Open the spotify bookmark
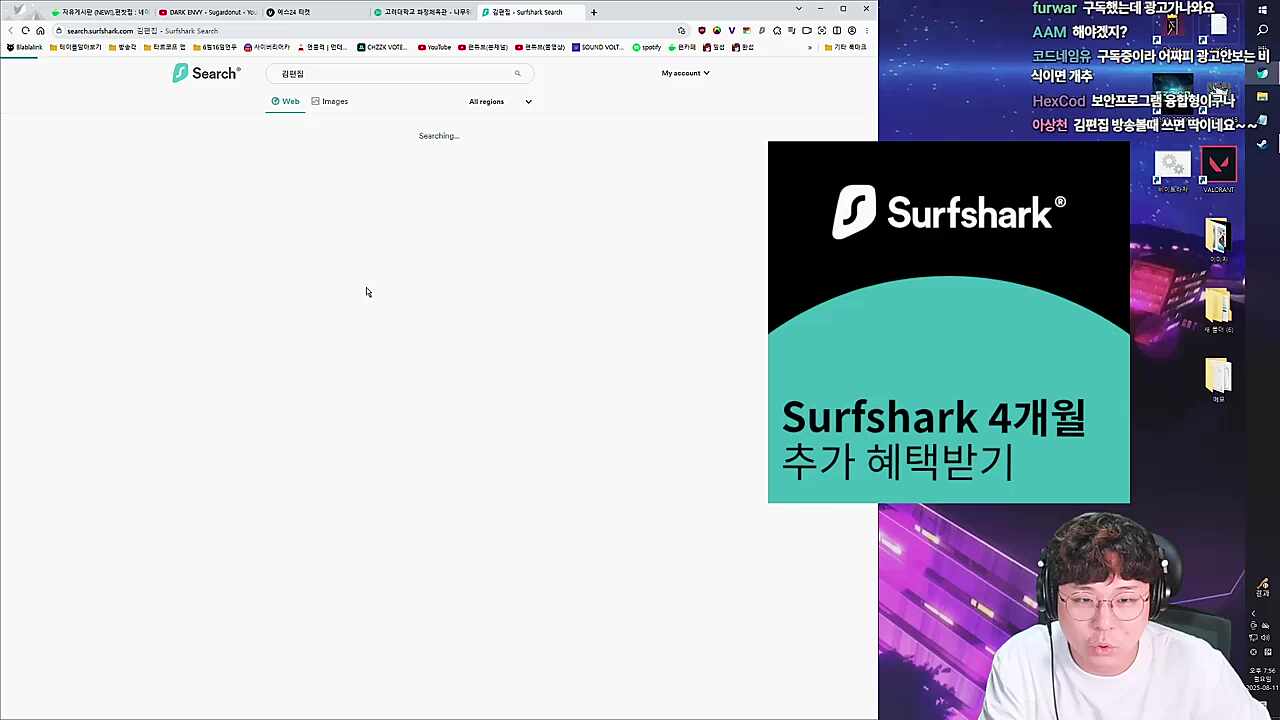 pyautogui.click(x=647, y=47)
